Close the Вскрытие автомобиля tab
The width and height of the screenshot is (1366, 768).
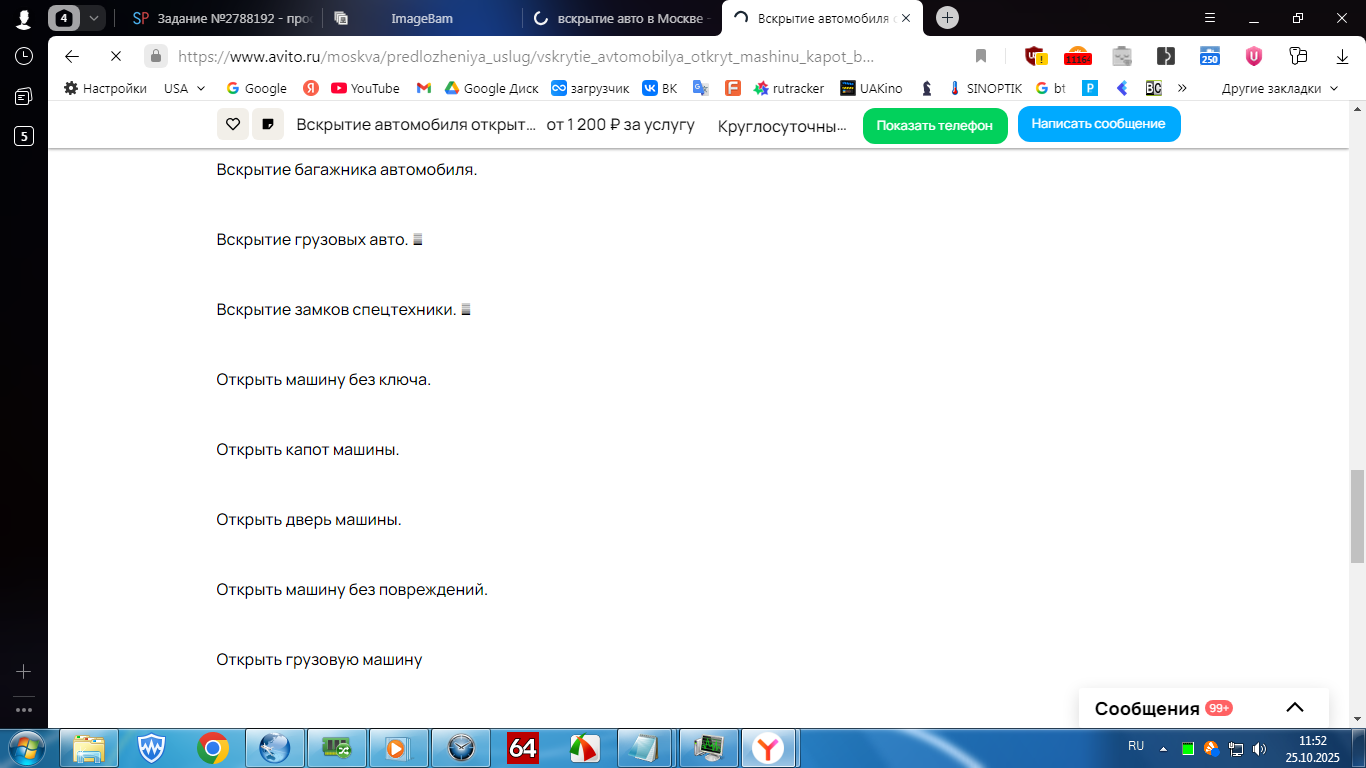pyautogui.click(x=906, y=18)
